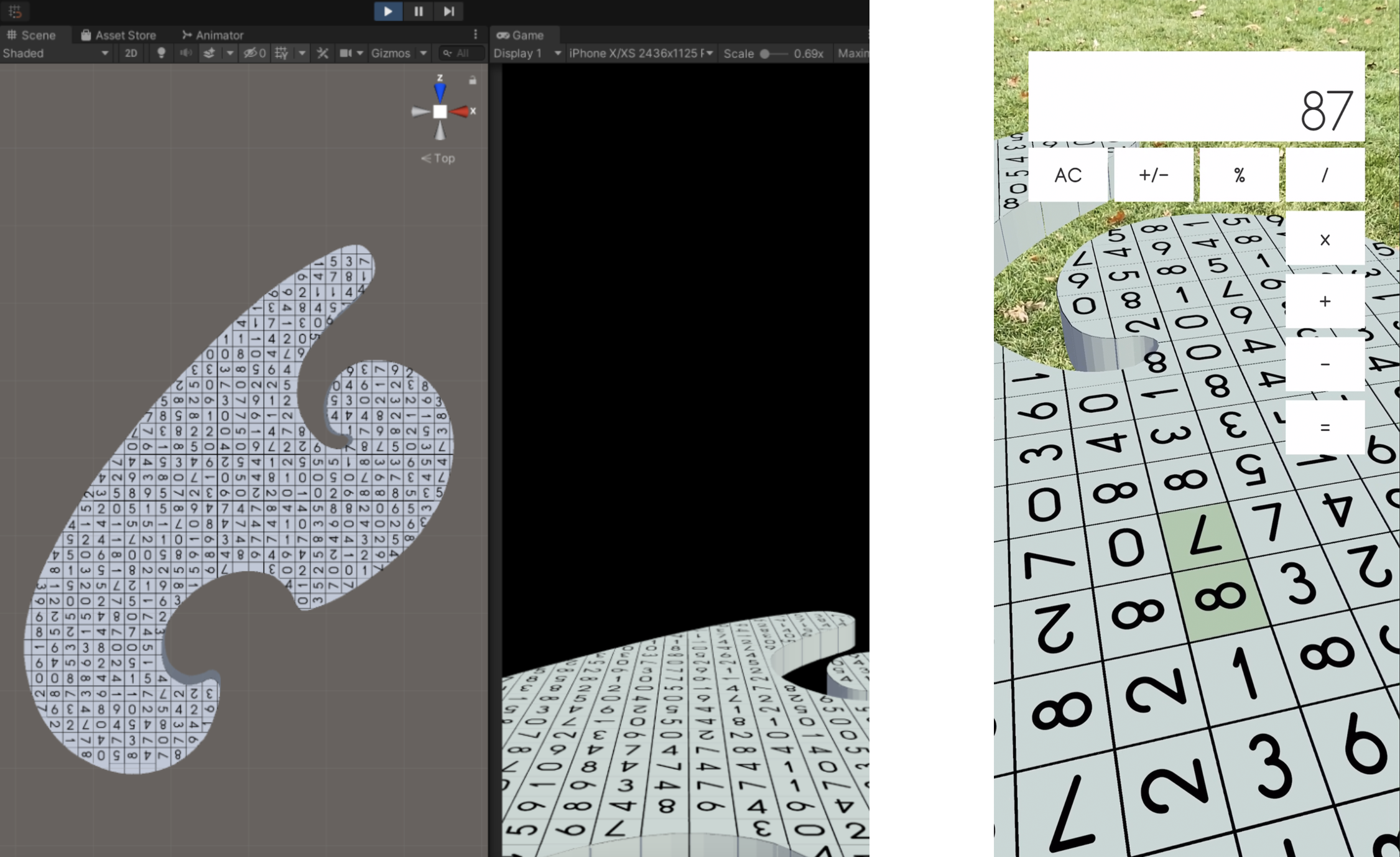Expand the scene camera dropdown arrow

360,53
